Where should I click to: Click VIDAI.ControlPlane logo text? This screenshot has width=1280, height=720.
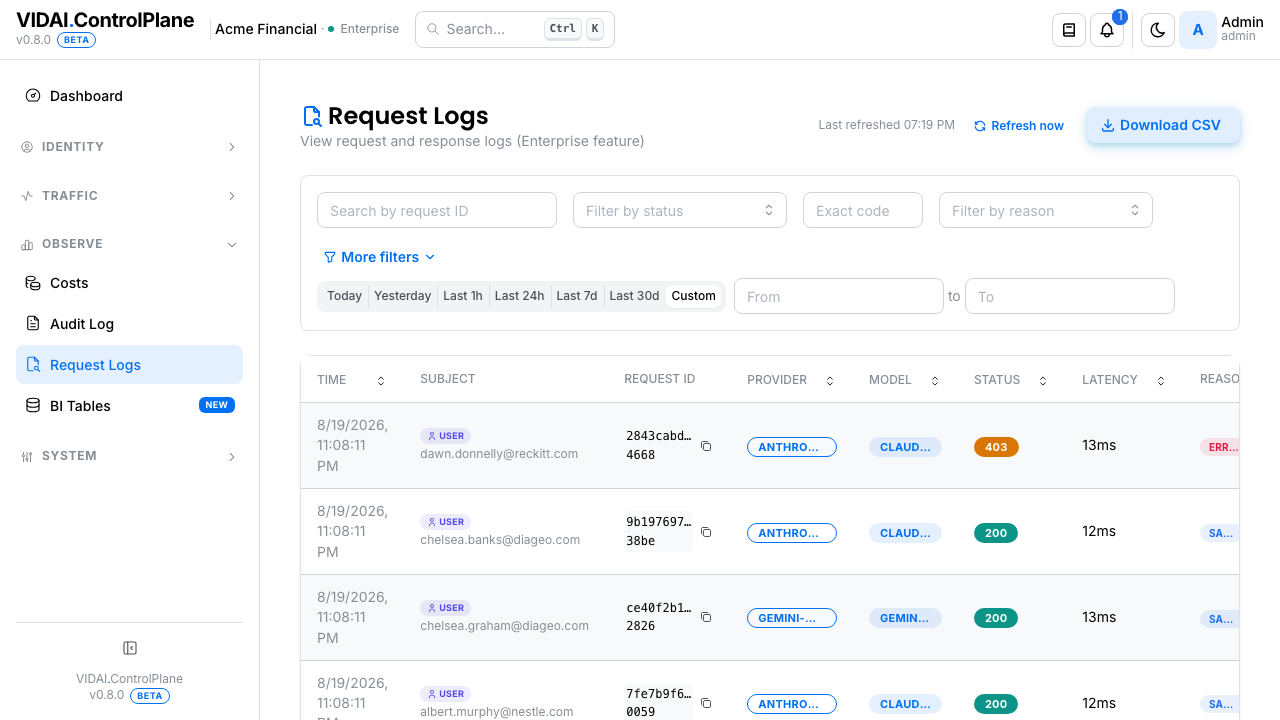point(105,21)
